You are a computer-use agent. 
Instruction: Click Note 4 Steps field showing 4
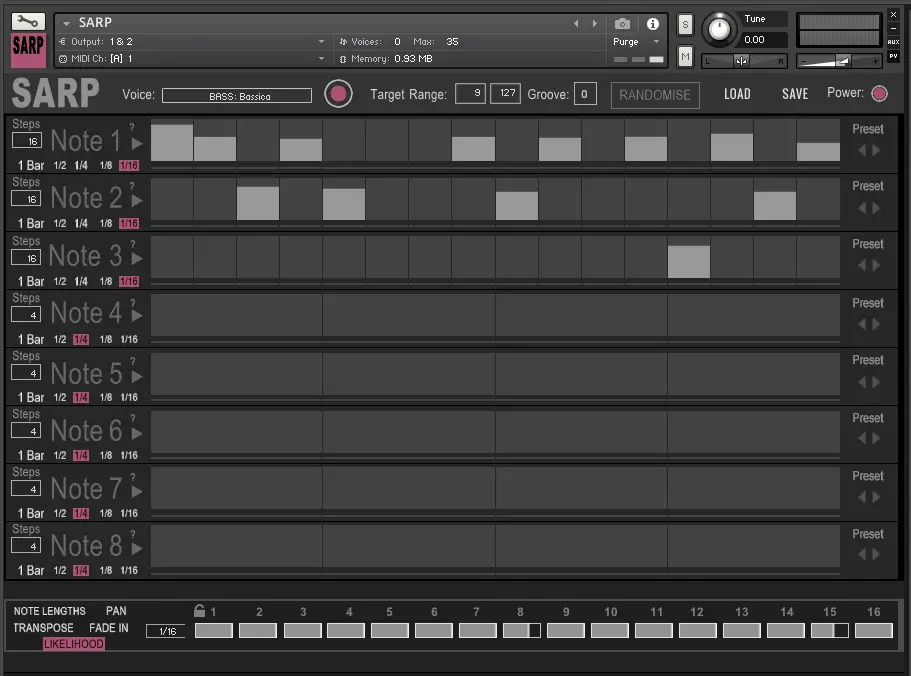pos(27,315)
